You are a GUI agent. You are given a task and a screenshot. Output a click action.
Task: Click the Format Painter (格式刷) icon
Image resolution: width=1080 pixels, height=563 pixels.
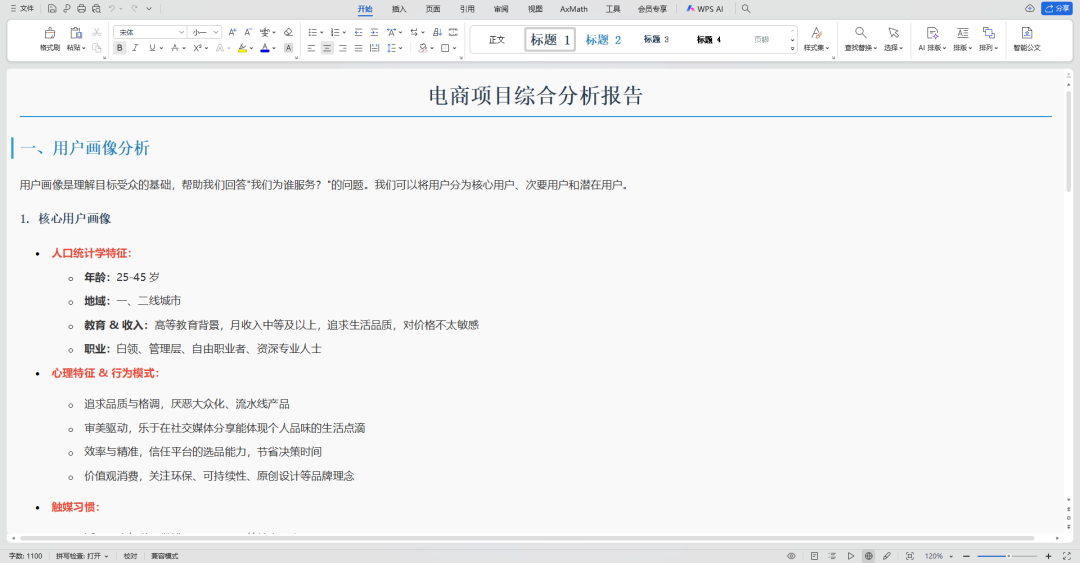(x=50, y=33)
